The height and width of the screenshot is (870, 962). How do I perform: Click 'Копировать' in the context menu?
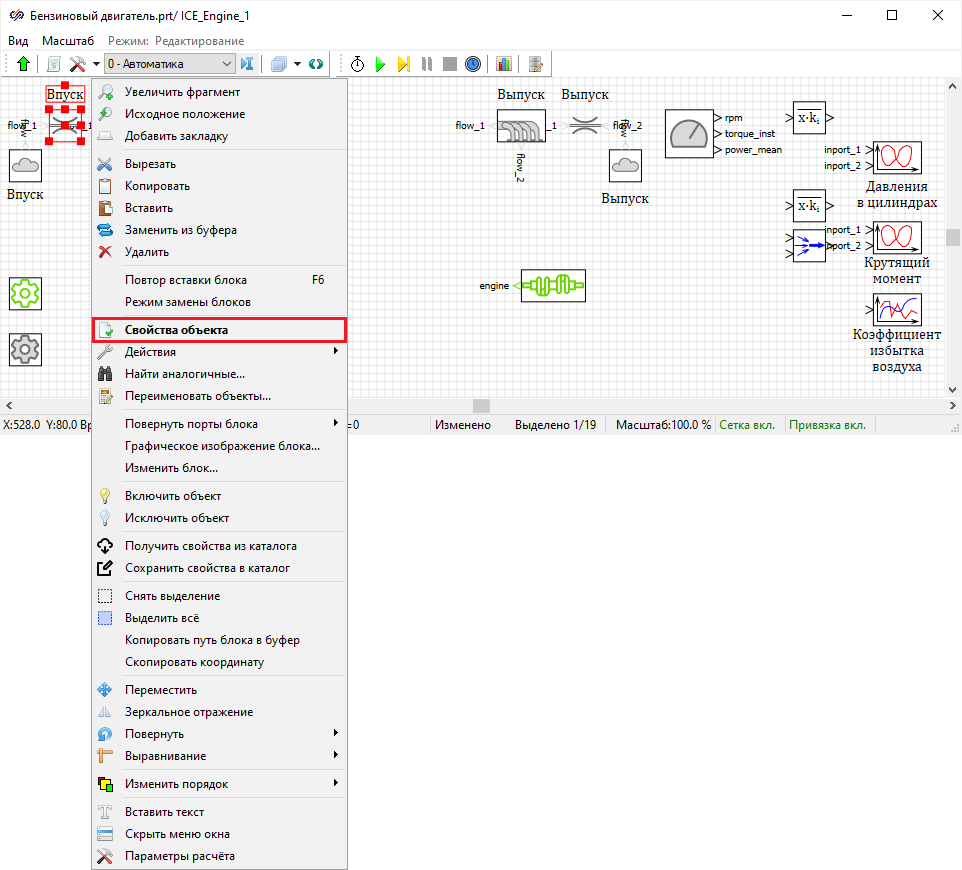pyautogui.click(x=157, y=186)
